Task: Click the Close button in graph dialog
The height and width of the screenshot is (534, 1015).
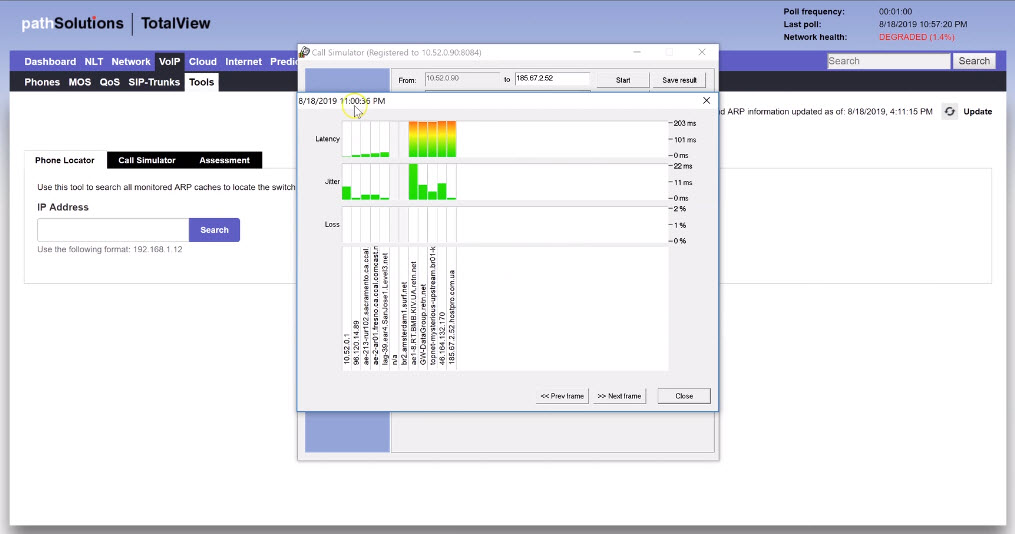Action: [684, 396]
